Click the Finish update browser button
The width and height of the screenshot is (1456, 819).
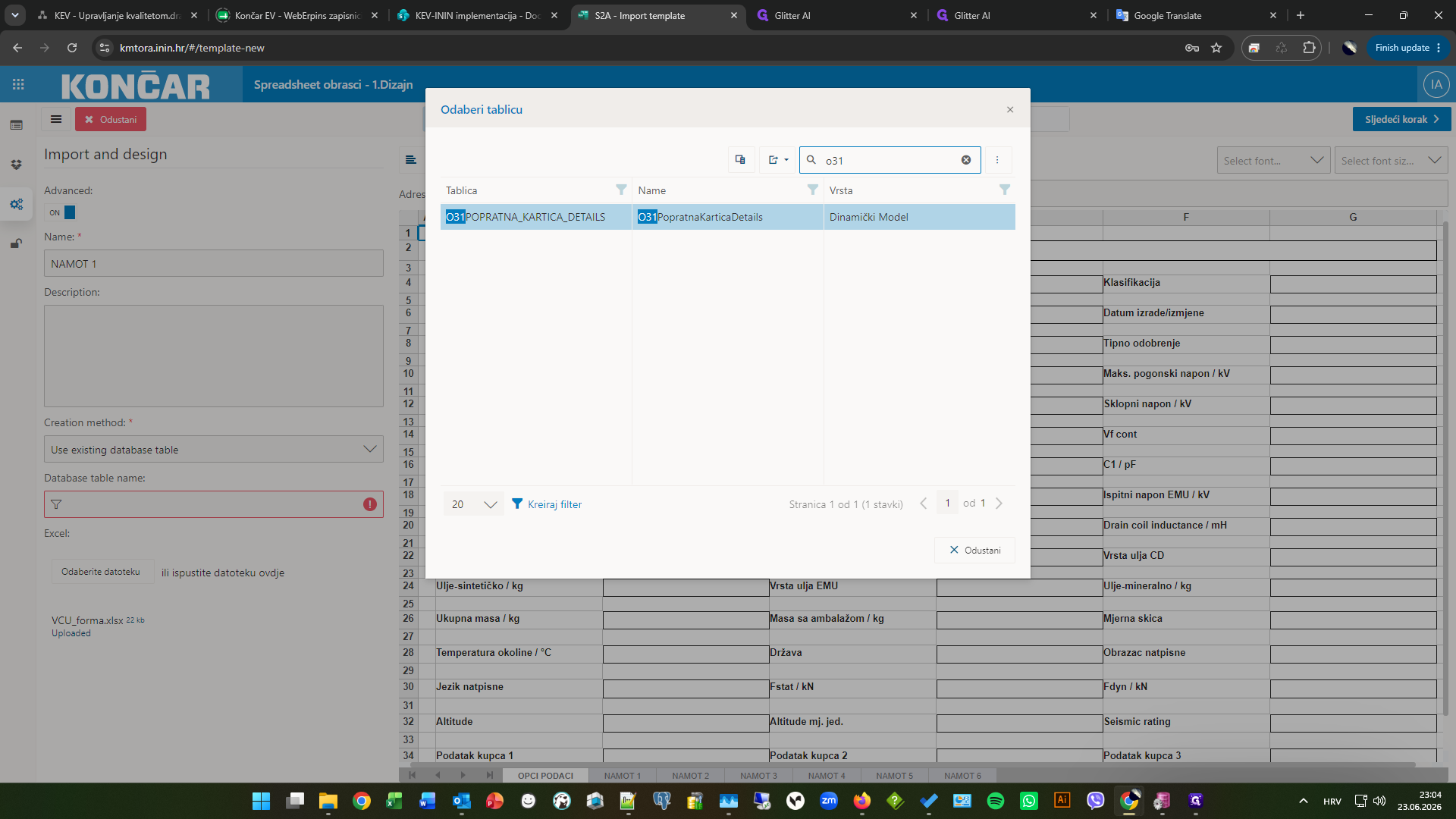(x=1407, y=48)
